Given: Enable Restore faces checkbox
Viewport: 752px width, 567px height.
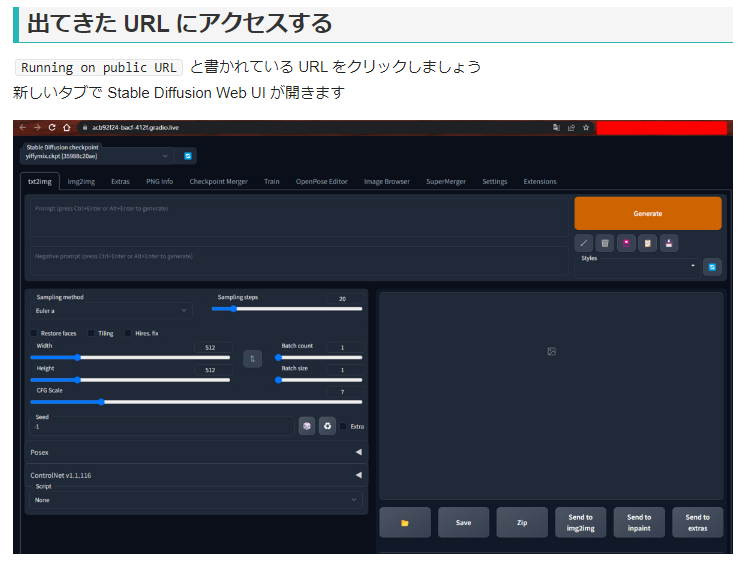Looking at the screenshot, I should point(34,333).
